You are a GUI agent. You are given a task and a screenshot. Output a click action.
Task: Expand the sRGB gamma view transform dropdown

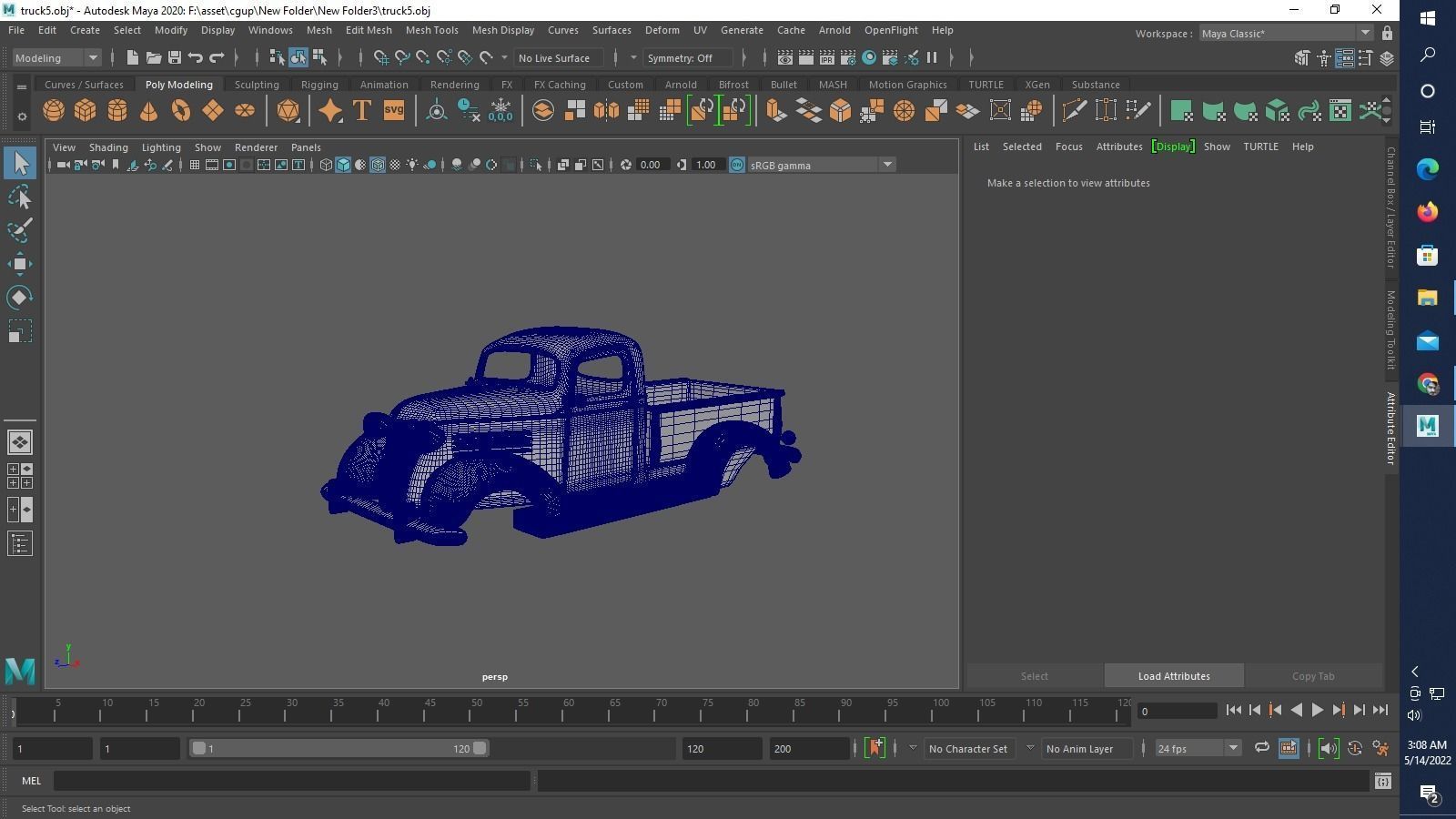click(x=886, y=165)
